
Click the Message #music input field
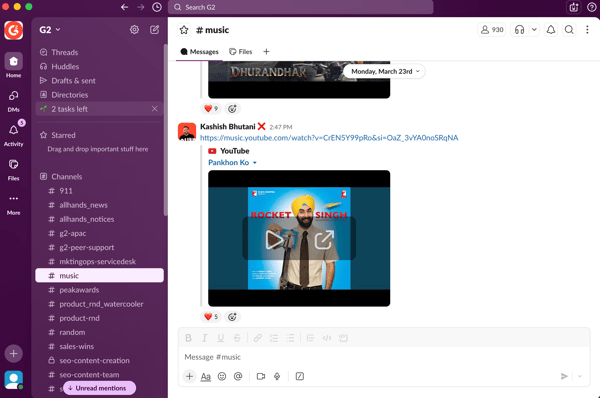coord(384,357)
